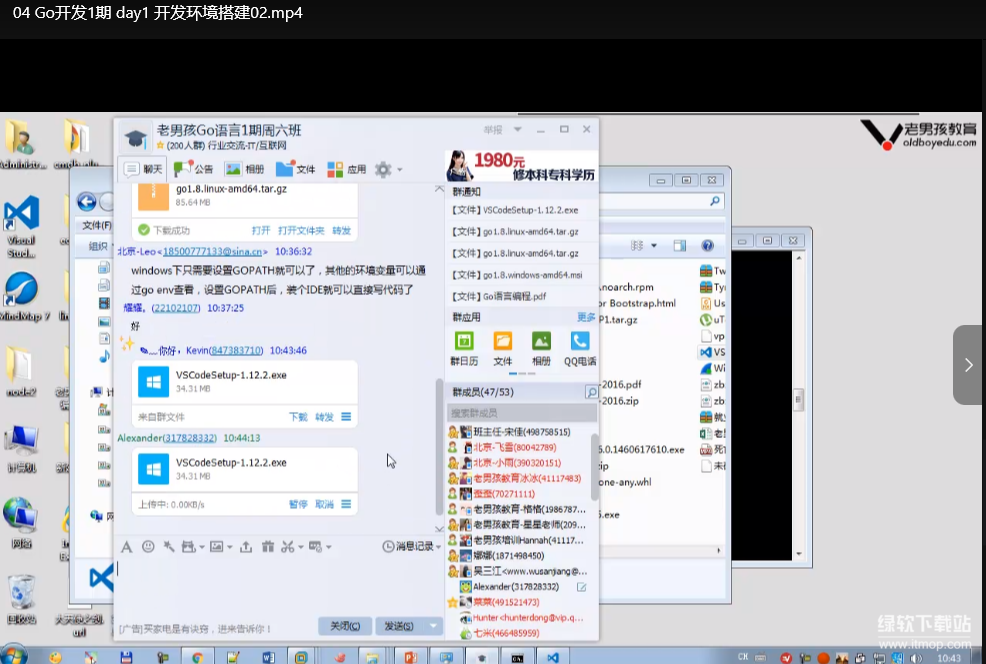Image resolution: width=986 pixels, height=664 pixels.
Task: Click the 关闭(C) button
Action: pos(345,626)
